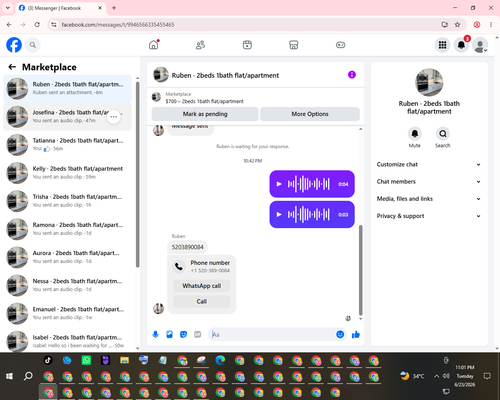Open conversation info purple icon
Image resolution: width=500 pixels, height=400 pixels.
pos(352,75)
